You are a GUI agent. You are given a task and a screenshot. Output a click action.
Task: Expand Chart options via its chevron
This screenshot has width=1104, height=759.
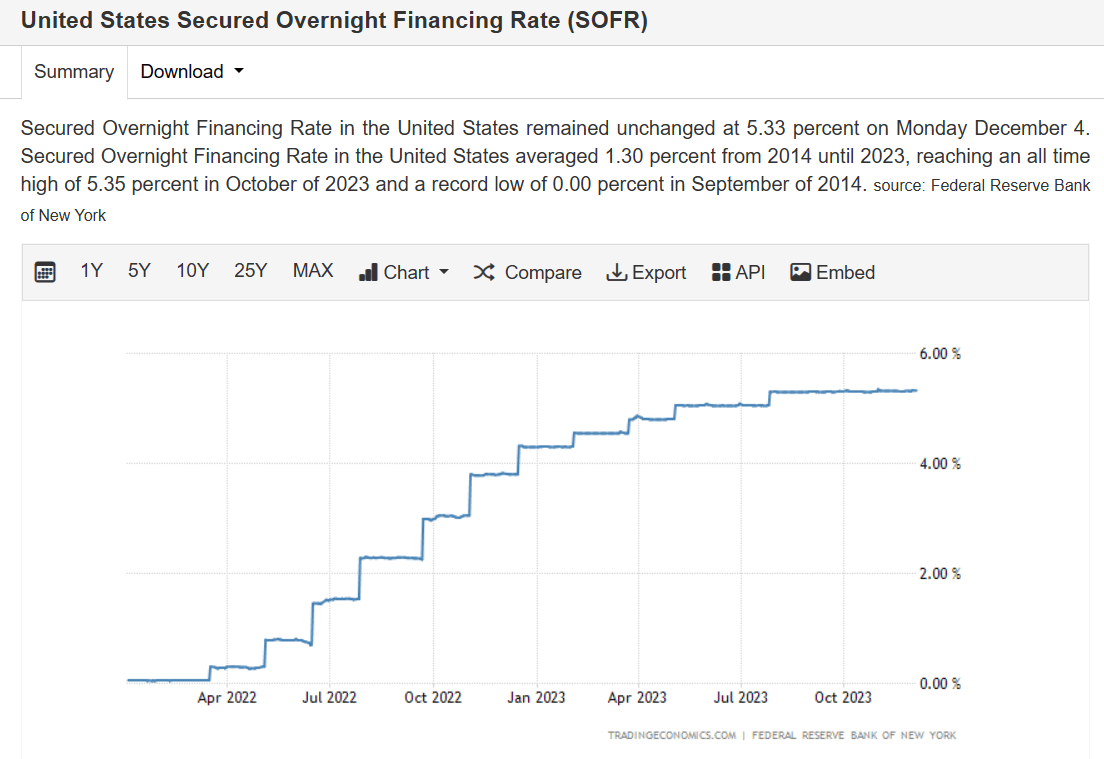point(443,271)
